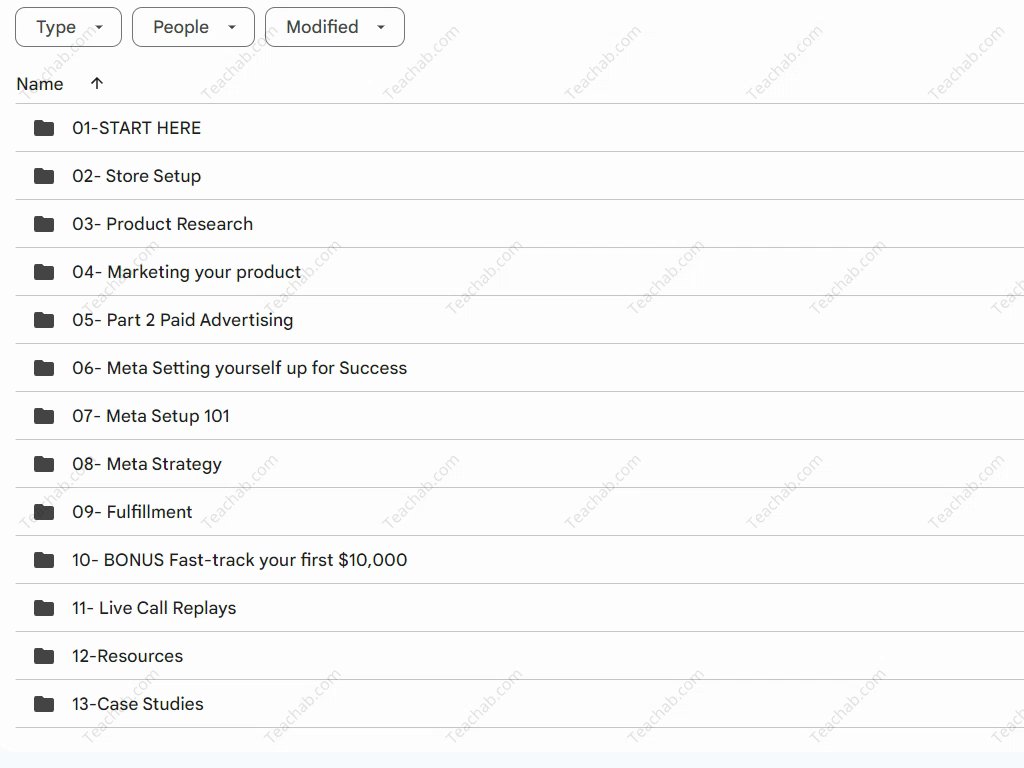Click the folder icon for 01-START HERE
Viewport: 1024px width, 768px height.
point(44,128)
